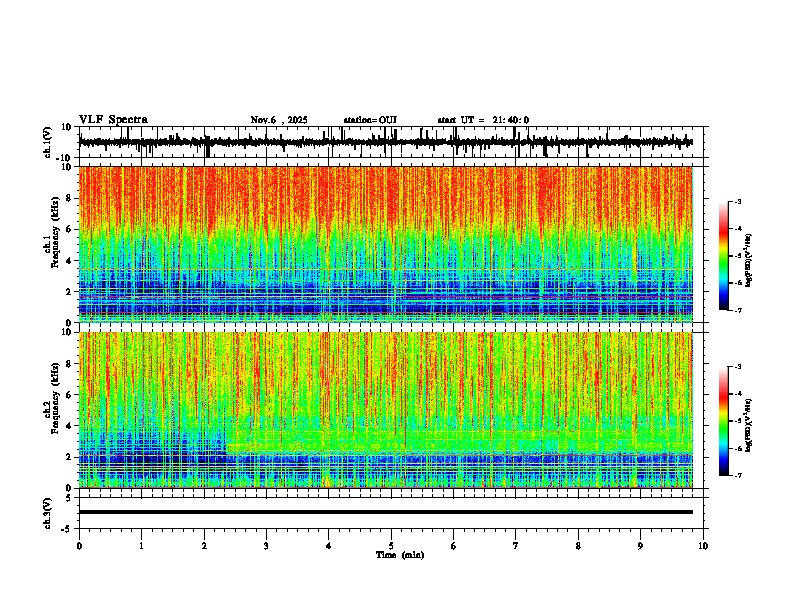The image size is (792, 612).
Task: Click the "start UT = 21:40: 0" text
Action: point(483,120)
